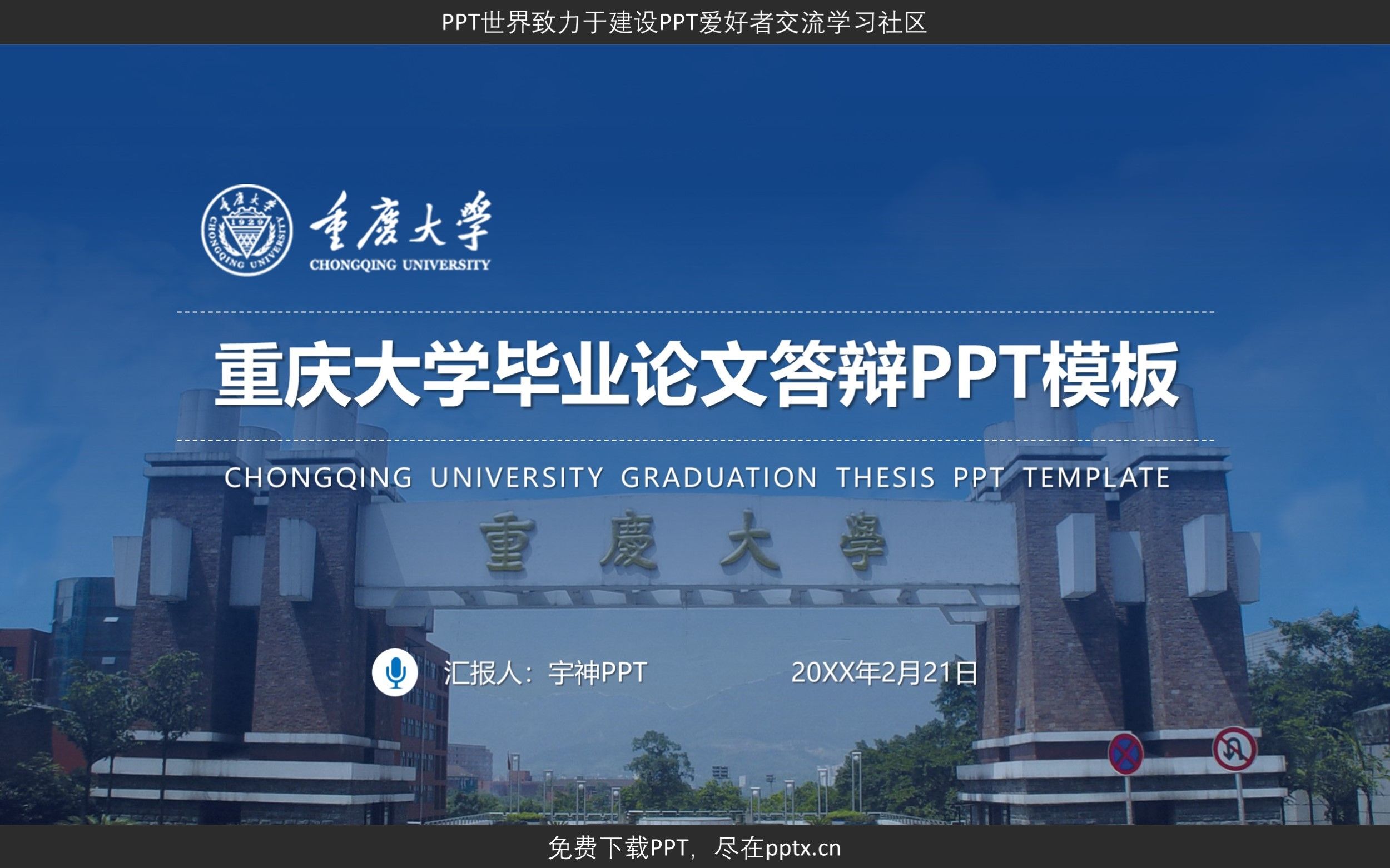This screenshot has height=868, width=1390.
Task: Click the top banner PPT世界致力于建设PPT爱好者交流学习社区
Action: tap(684, 22)
